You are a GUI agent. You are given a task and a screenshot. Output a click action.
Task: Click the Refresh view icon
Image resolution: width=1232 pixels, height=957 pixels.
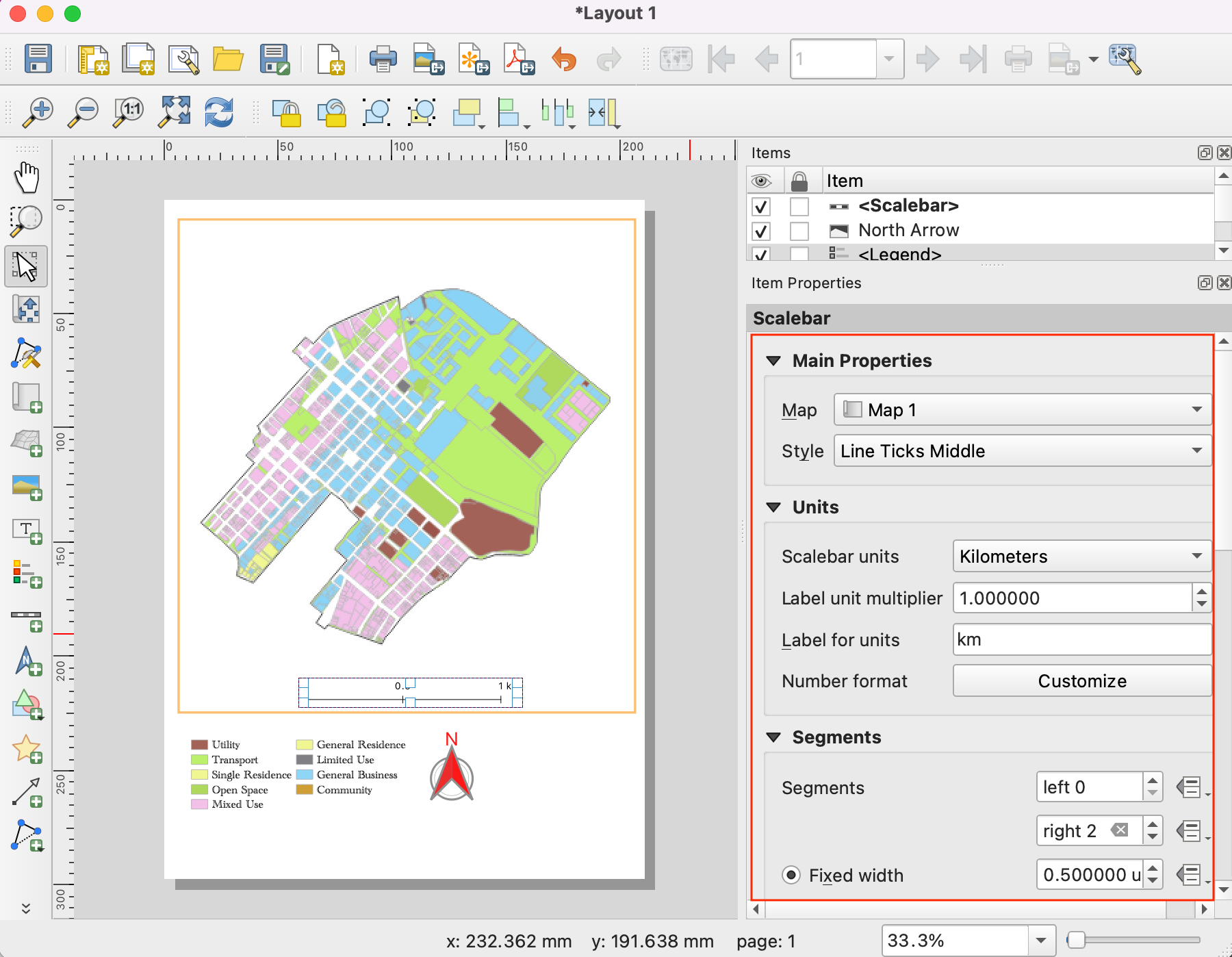(219, 112)
